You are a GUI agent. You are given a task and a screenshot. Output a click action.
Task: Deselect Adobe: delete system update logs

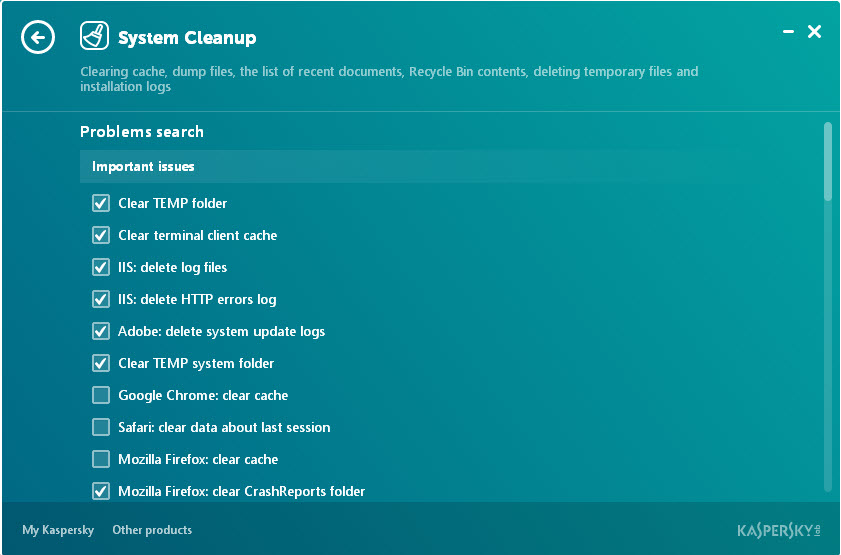[101, 331]
